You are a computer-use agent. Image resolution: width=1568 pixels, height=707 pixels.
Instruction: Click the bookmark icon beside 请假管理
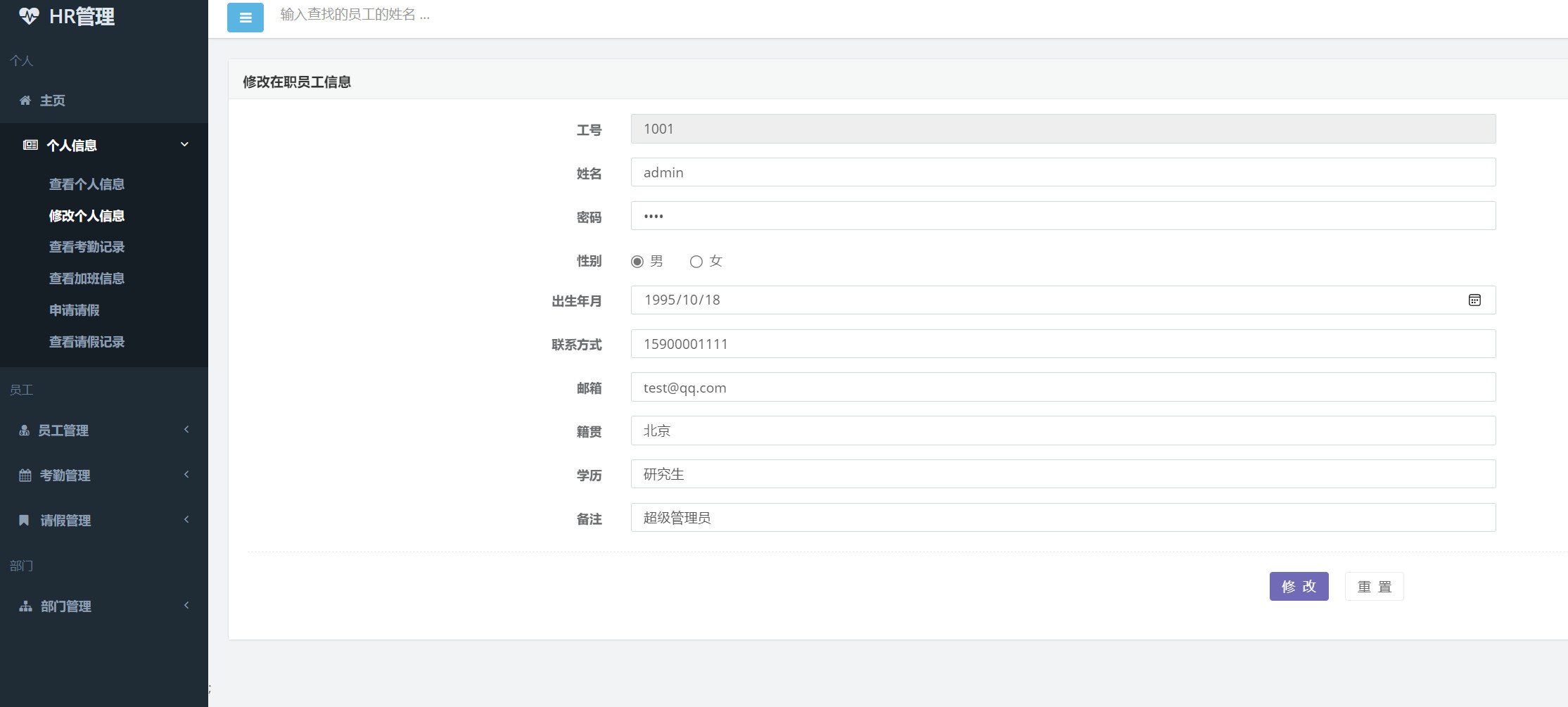pyautogui.click(x=24, y=521)
